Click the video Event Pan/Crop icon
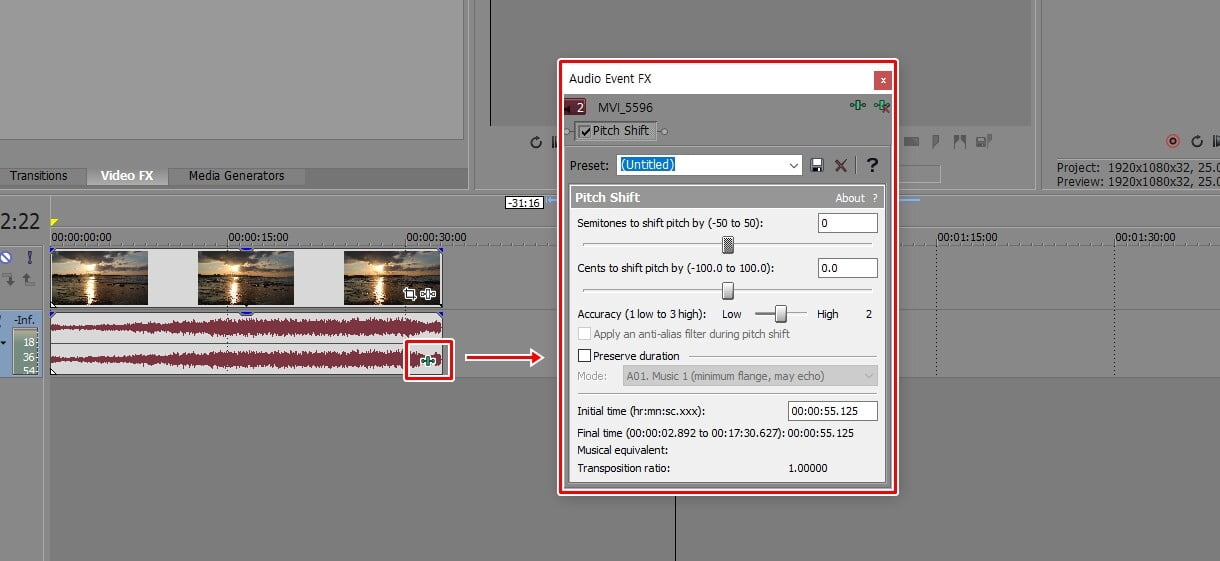This screenshot has width=1220, height=561. (x=410, y=294)
